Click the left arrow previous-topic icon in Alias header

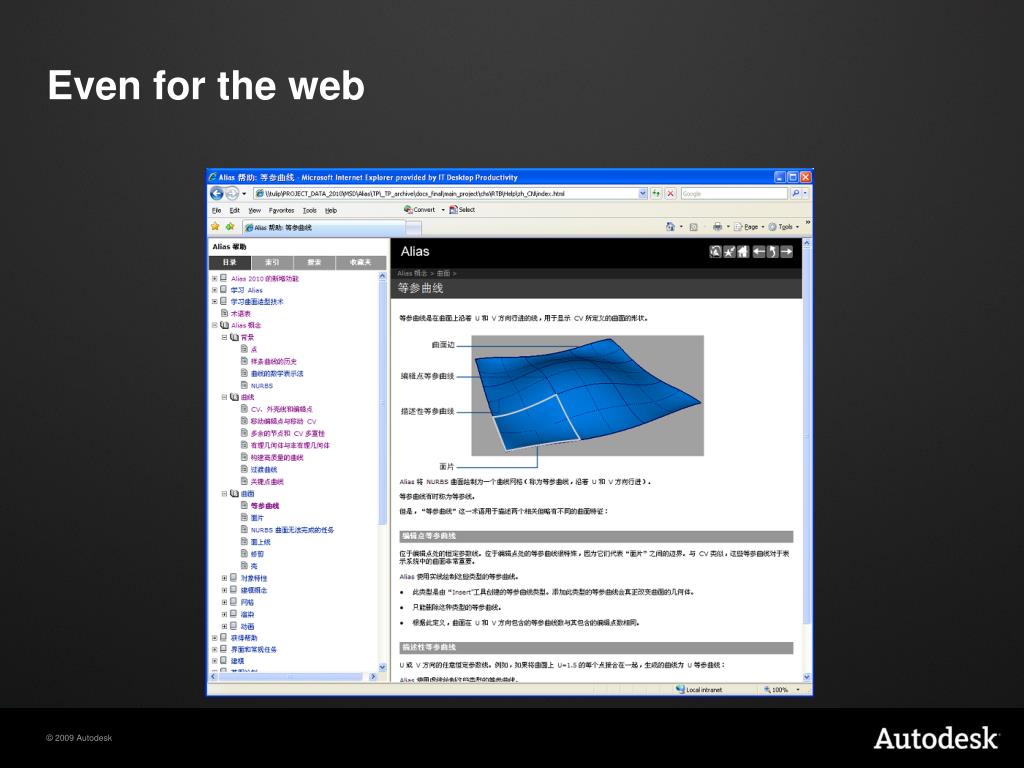(758, 251)
